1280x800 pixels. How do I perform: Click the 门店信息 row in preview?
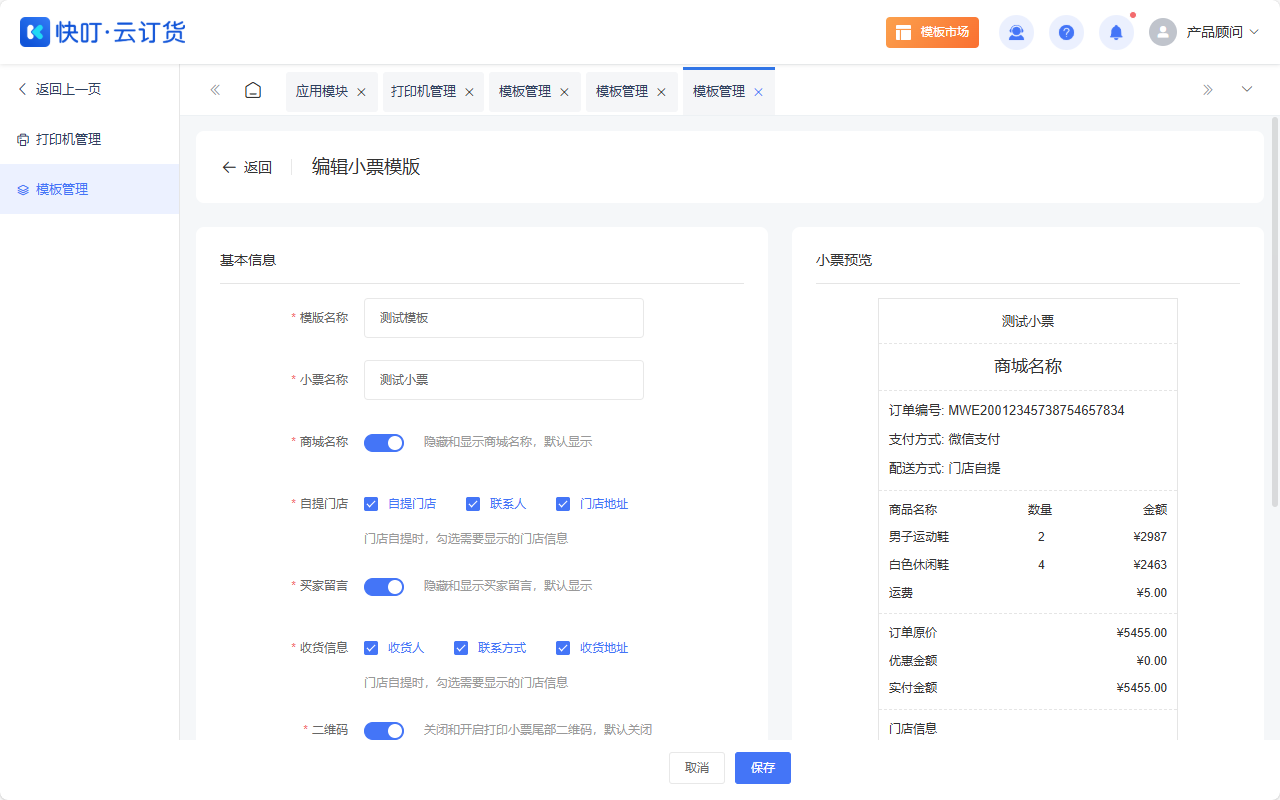click(x=913, y=728)
